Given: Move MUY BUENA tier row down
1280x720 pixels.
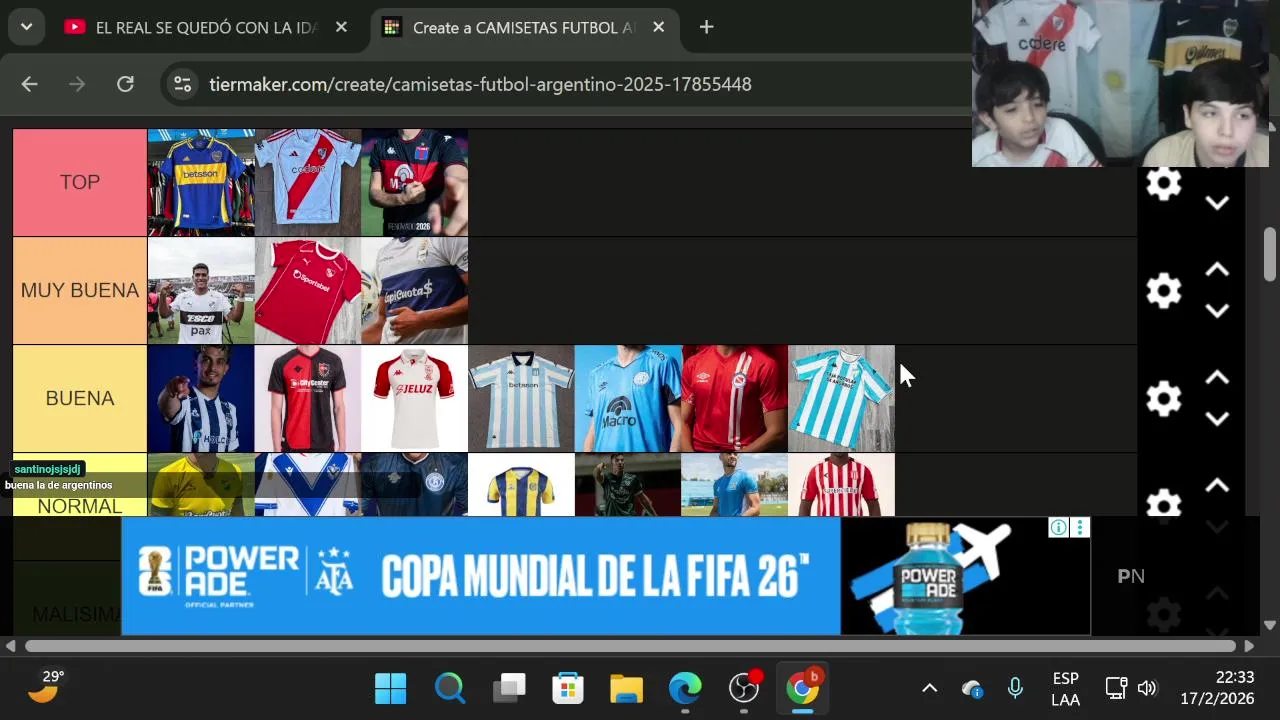Looking at the screenshot, I should (x=1217, y=311).
